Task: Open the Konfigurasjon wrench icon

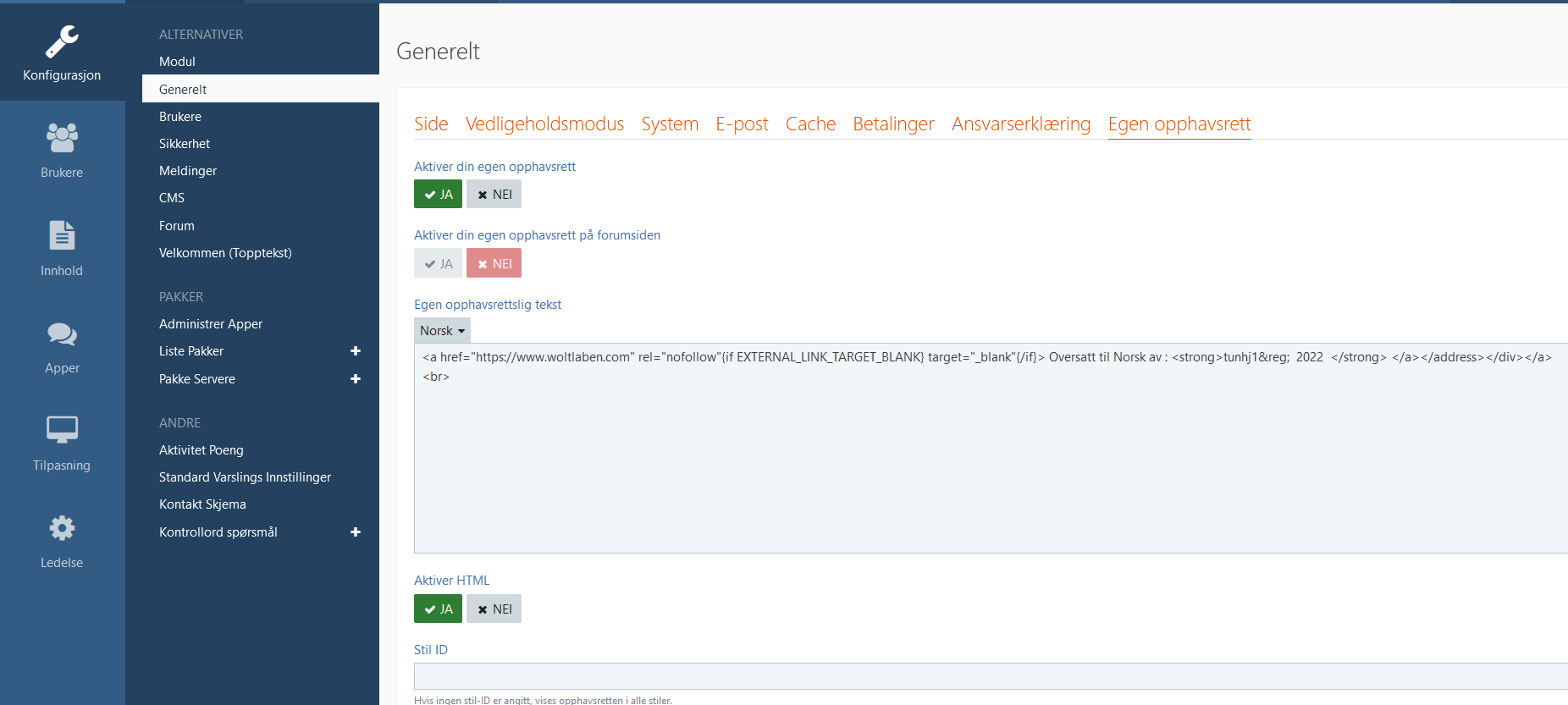Action: 62,42
